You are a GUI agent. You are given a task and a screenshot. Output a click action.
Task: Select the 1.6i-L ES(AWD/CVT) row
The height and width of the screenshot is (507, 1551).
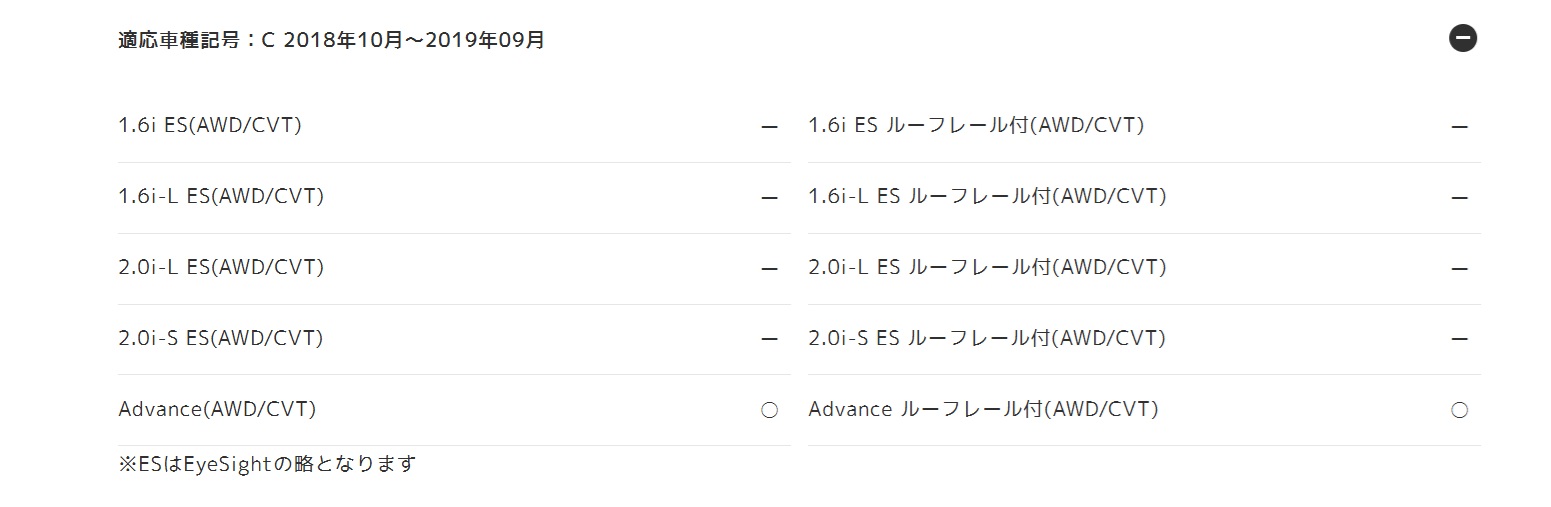(x=454, y=198)
